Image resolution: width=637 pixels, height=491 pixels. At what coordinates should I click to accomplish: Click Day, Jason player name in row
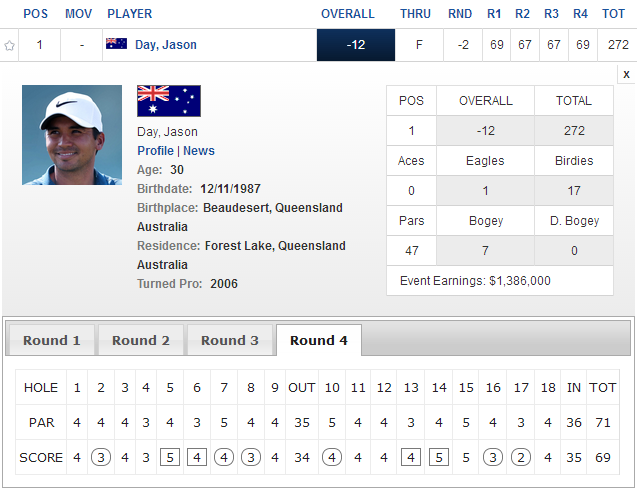coord(165,45)
